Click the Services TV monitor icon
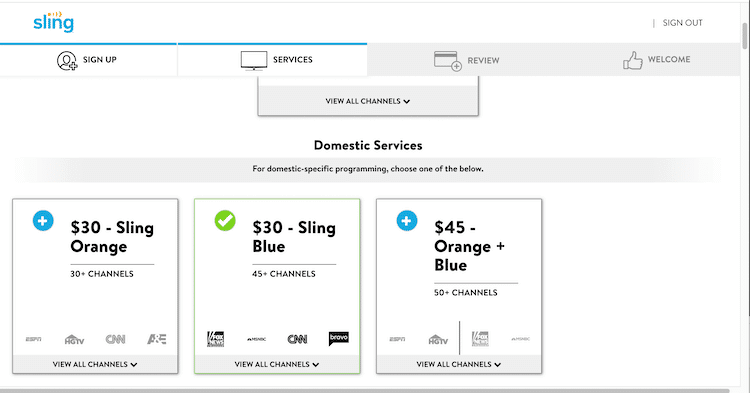 coord(254,60)
